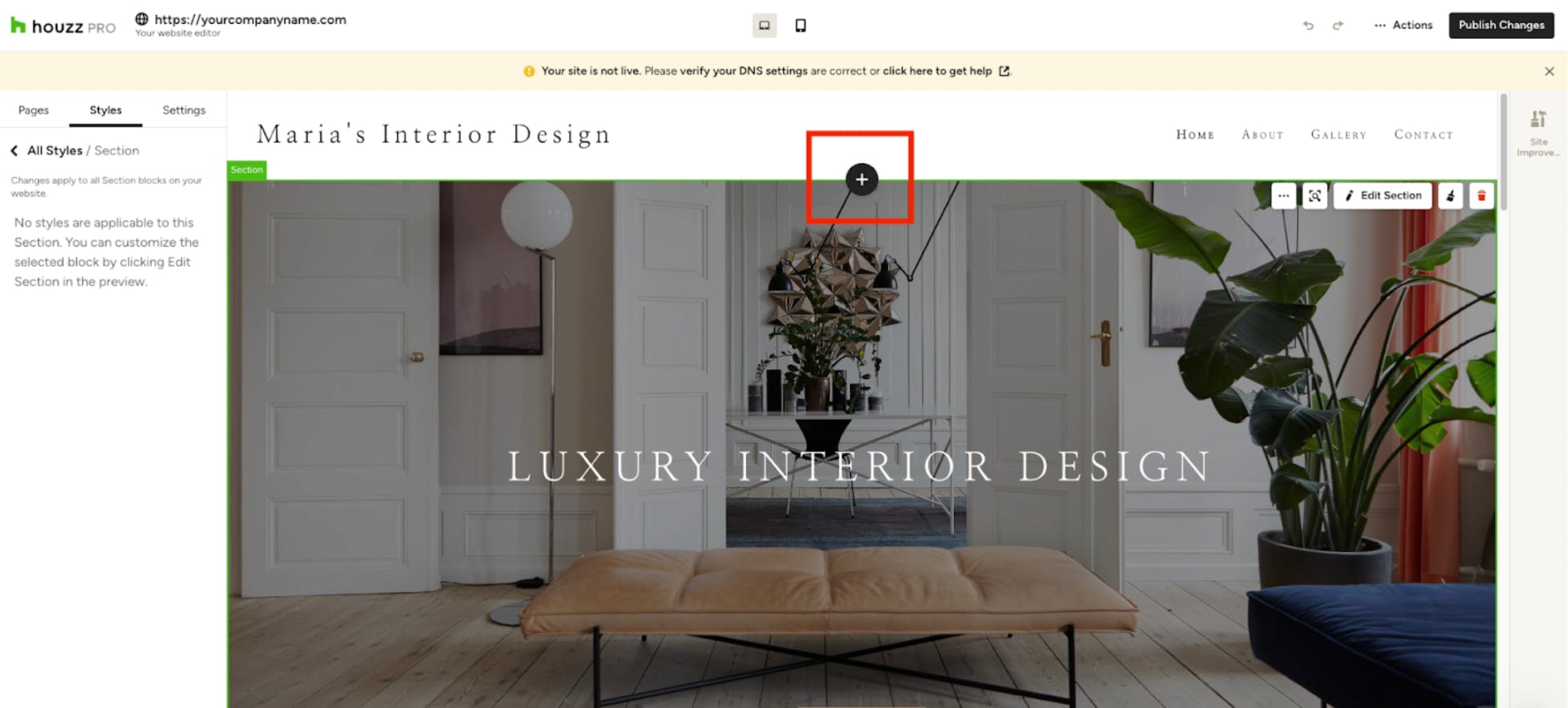Delete the section with the red trash icon

(x=1481, y=196)
